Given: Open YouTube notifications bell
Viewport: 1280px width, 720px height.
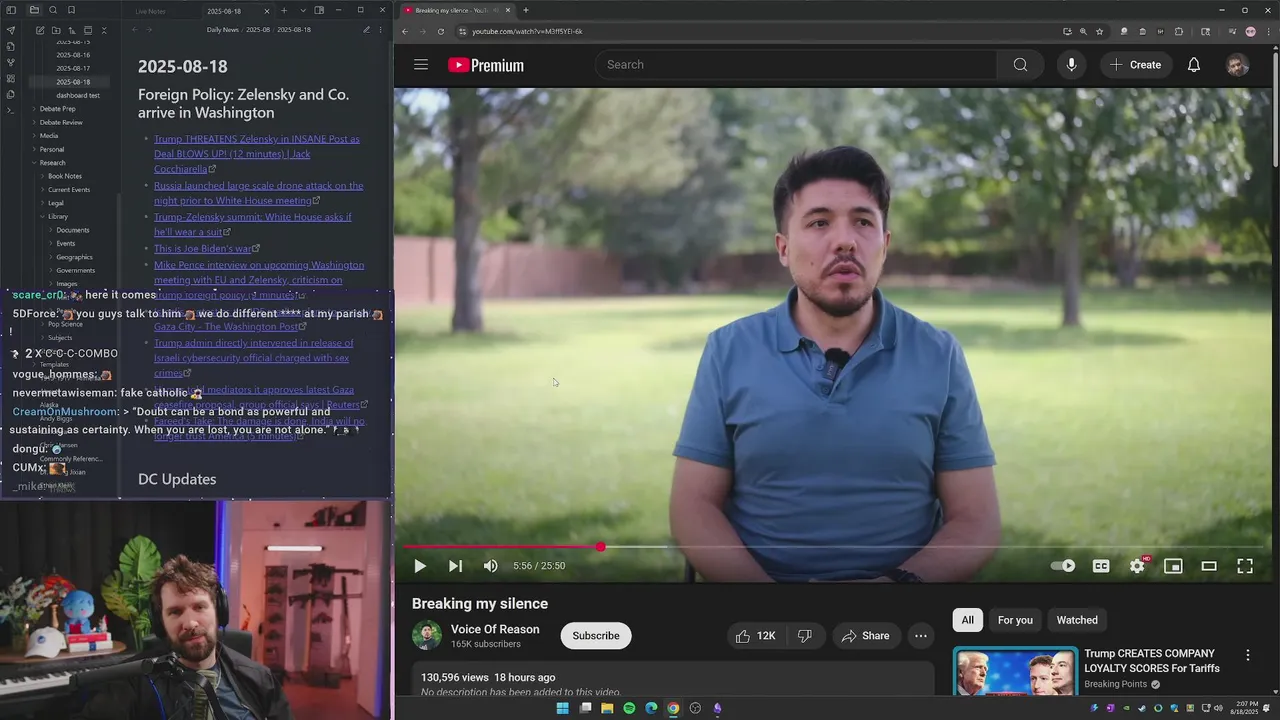Looking at the screenshot, I should point(1194,65).
